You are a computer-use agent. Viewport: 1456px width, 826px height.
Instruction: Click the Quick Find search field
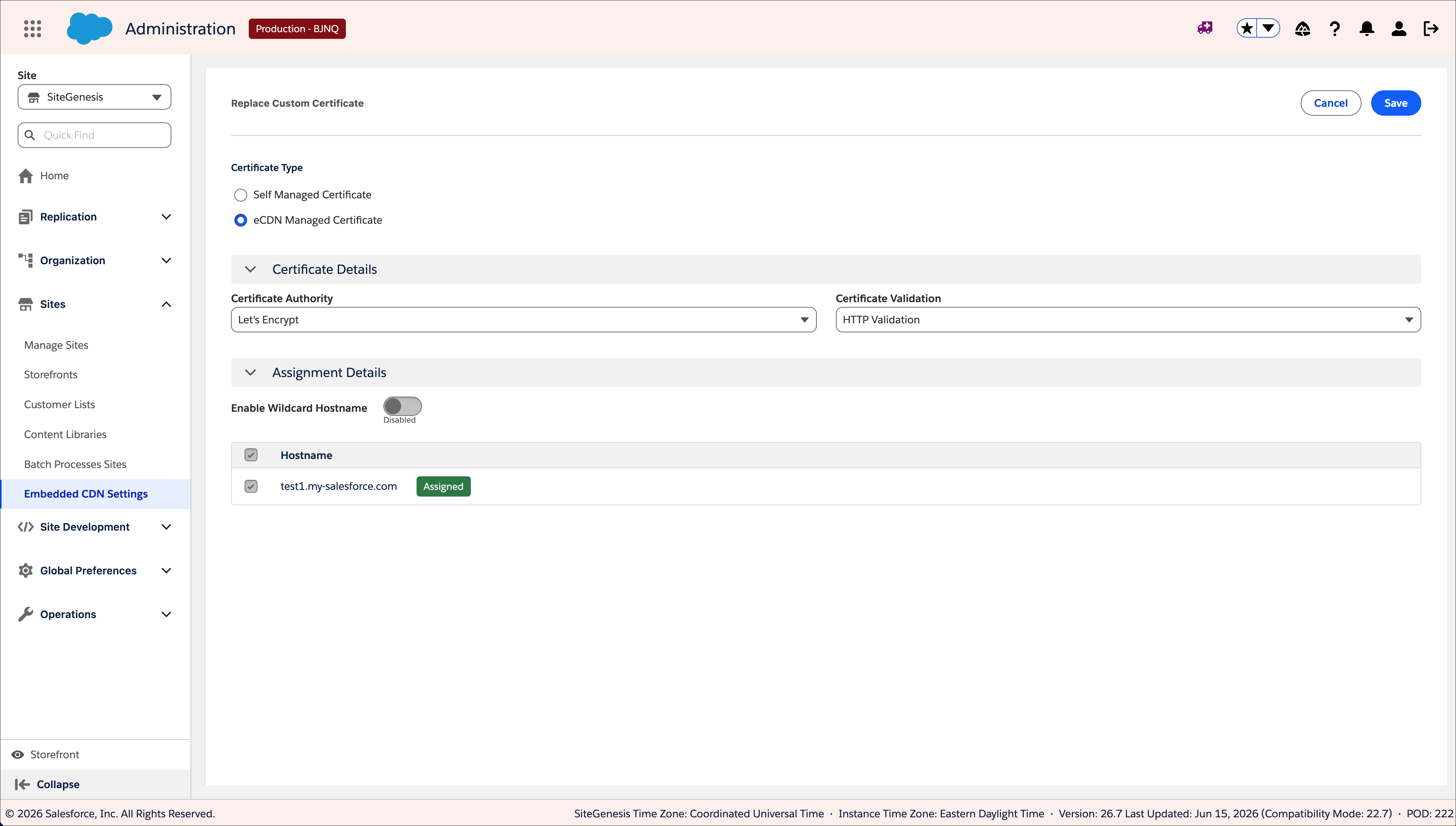pos(94,135)
